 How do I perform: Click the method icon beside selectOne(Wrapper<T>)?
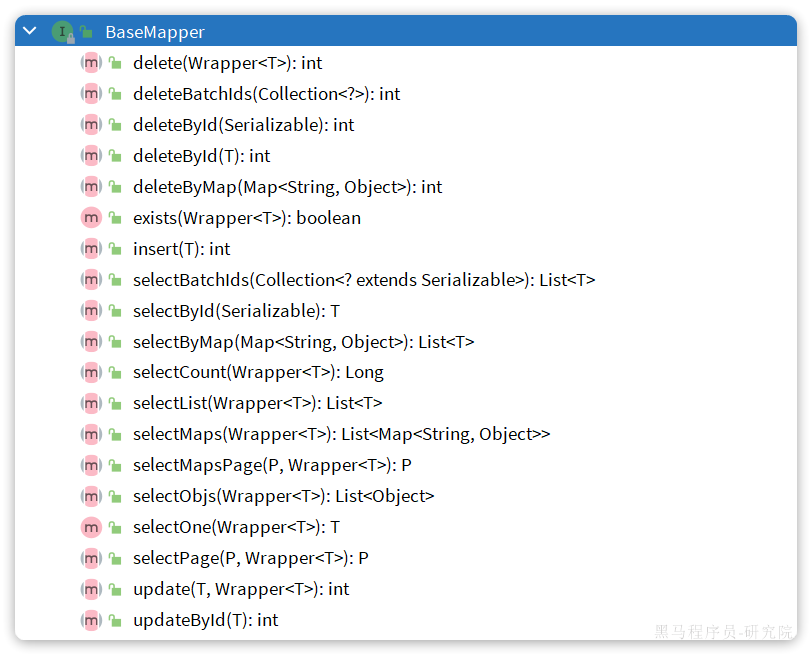pyautogui.click(x=91, y=527)
